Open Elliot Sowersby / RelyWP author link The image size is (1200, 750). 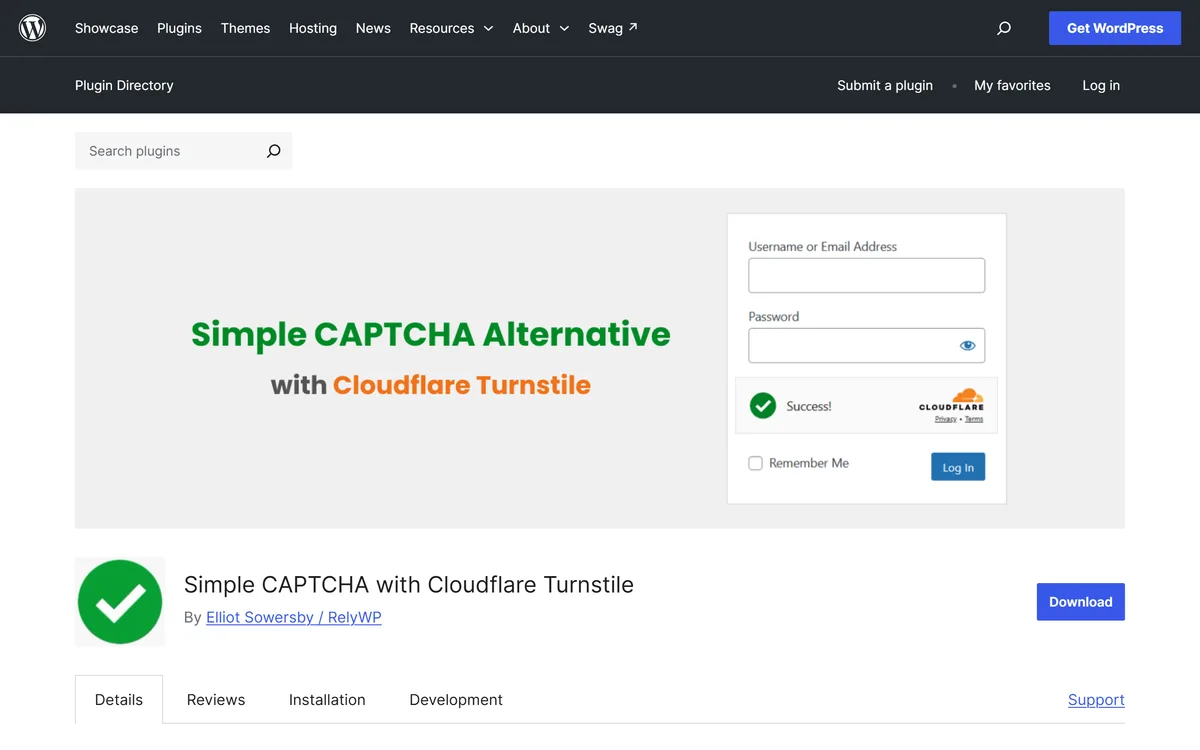[294, 617]
